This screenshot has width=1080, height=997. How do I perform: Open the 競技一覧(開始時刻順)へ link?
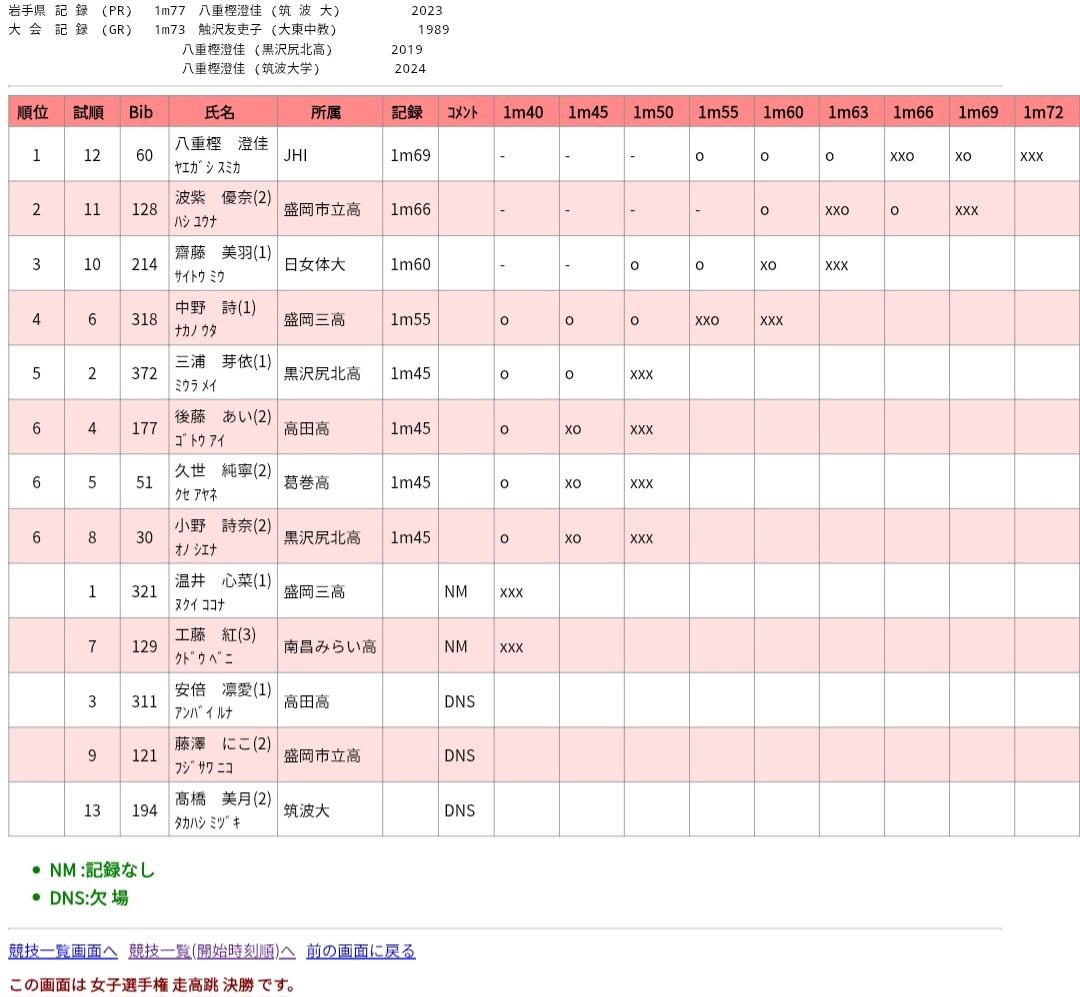[211, 951]
